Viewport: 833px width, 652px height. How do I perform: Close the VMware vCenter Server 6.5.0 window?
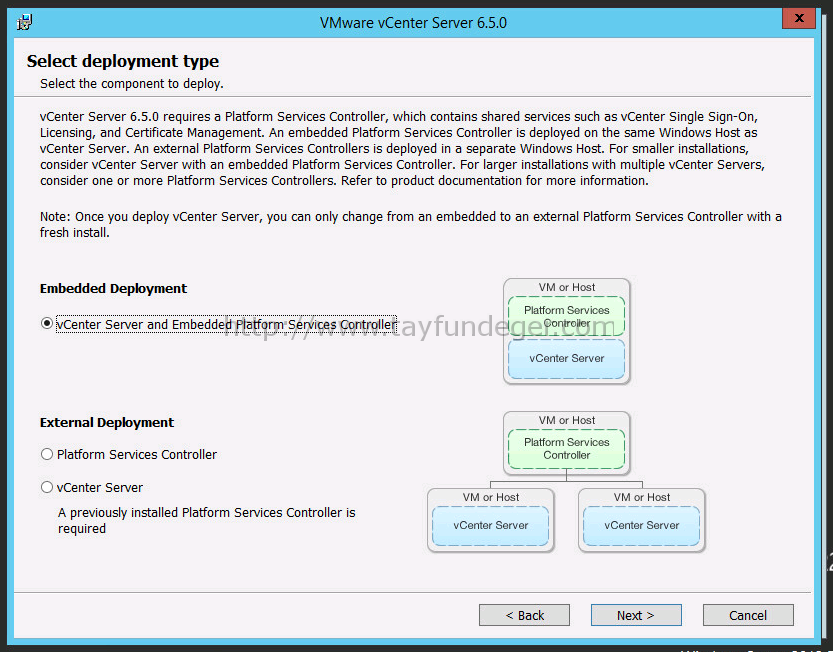click(x=798, y=19)
